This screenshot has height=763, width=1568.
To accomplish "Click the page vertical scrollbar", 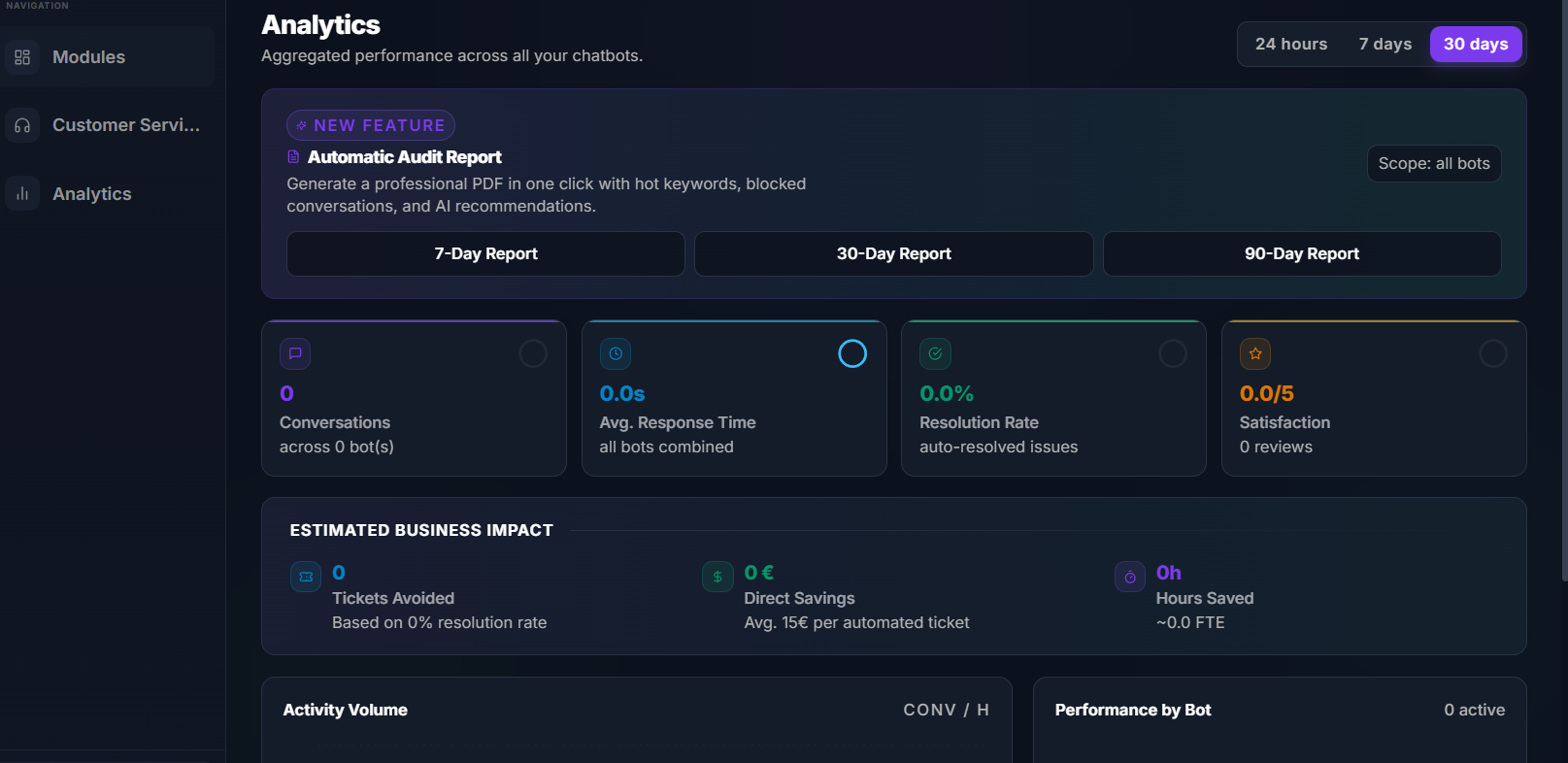I will [1564, 290].
